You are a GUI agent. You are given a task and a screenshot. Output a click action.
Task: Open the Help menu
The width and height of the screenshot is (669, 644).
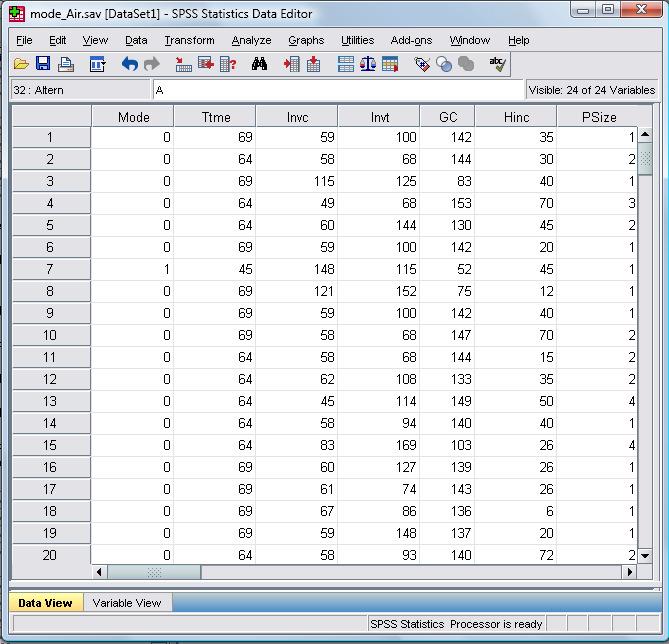(518, 40)
